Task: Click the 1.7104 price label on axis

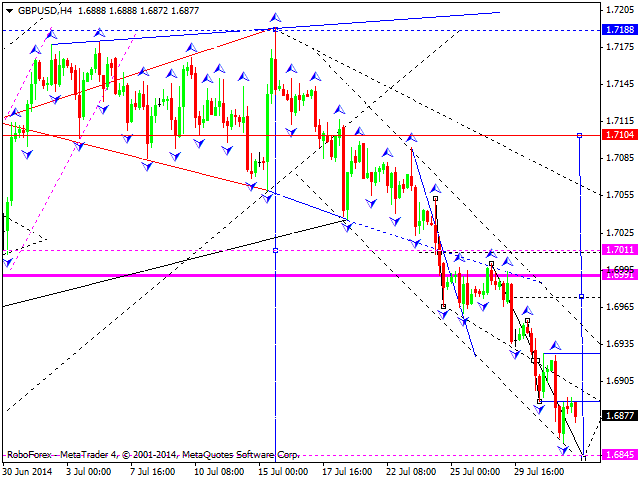Action: pyautogui.click(x=619, y=135)
